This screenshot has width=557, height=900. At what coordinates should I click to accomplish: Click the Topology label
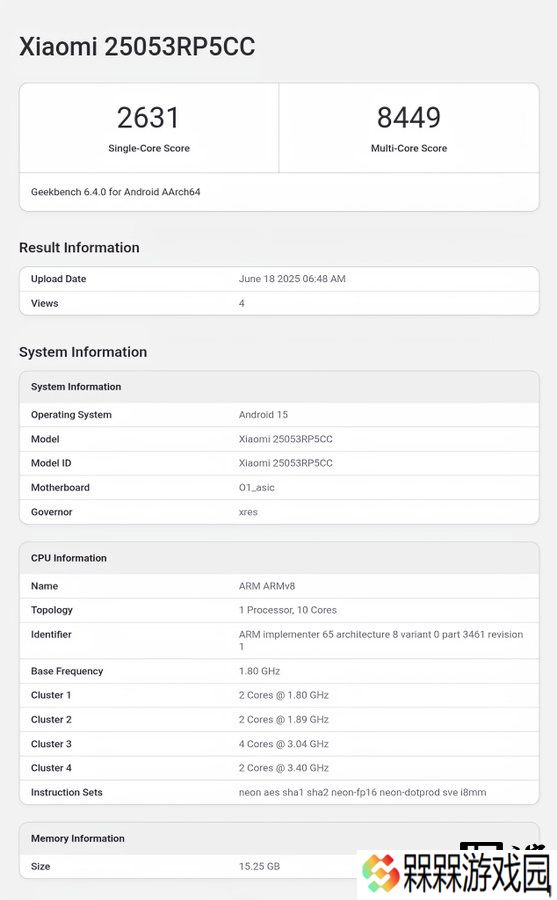(x=52, y=610)
